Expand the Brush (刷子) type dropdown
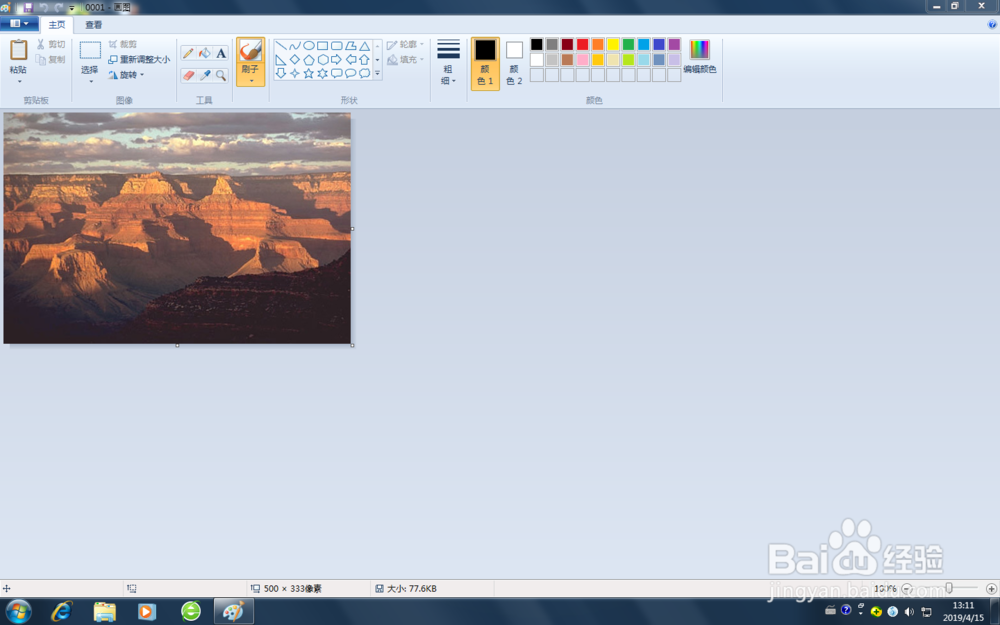 tap(251, 80)
